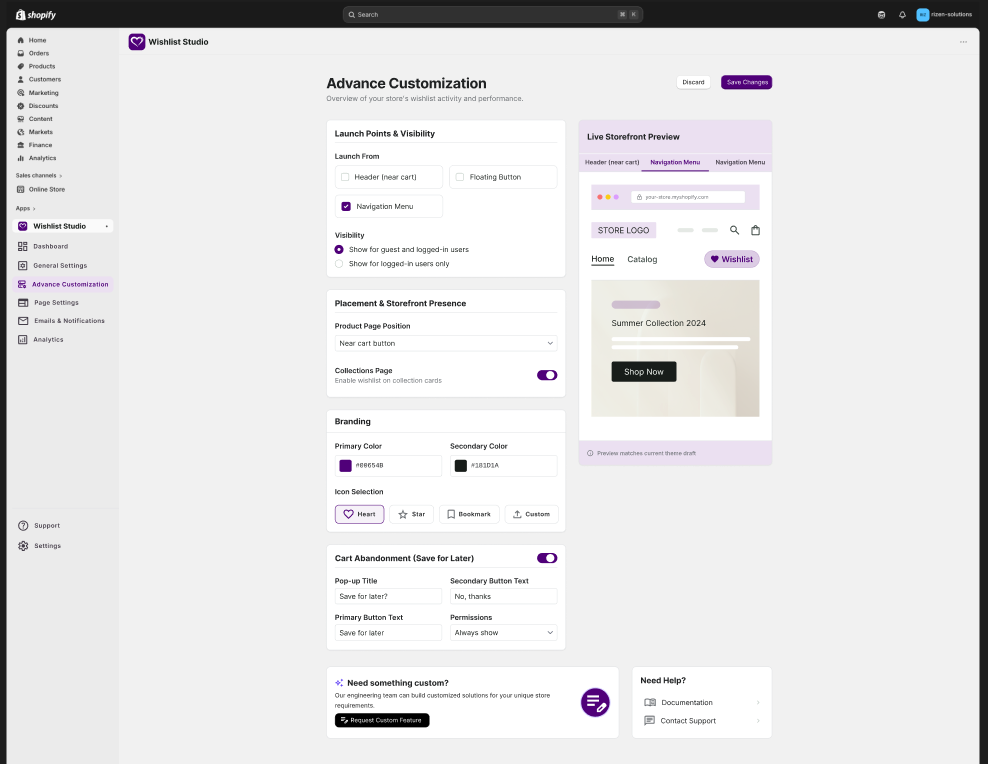Switch to Header (near cart) preview tab

tap(612, 162)
